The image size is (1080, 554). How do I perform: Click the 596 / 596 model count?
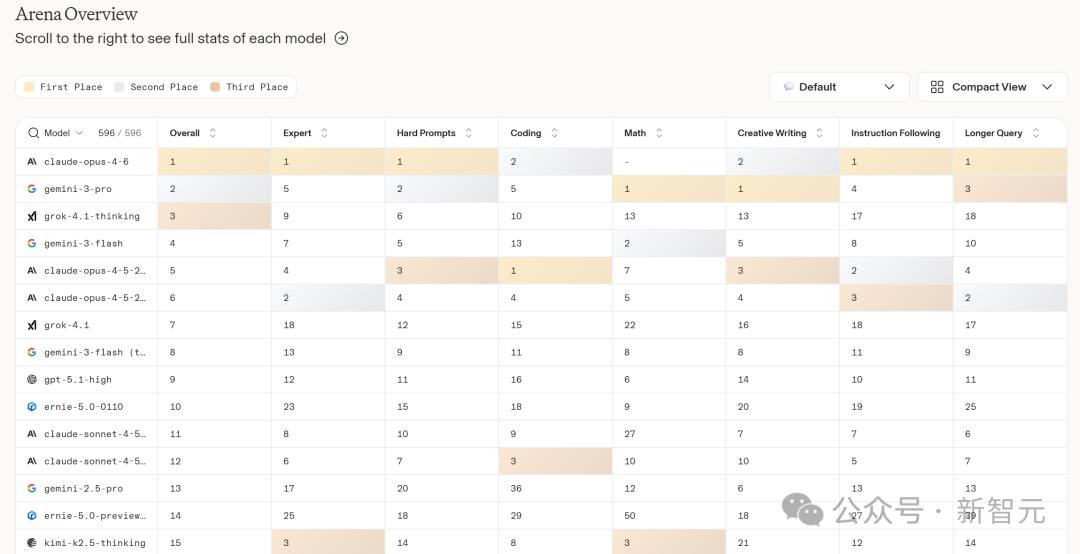[120, 133]
